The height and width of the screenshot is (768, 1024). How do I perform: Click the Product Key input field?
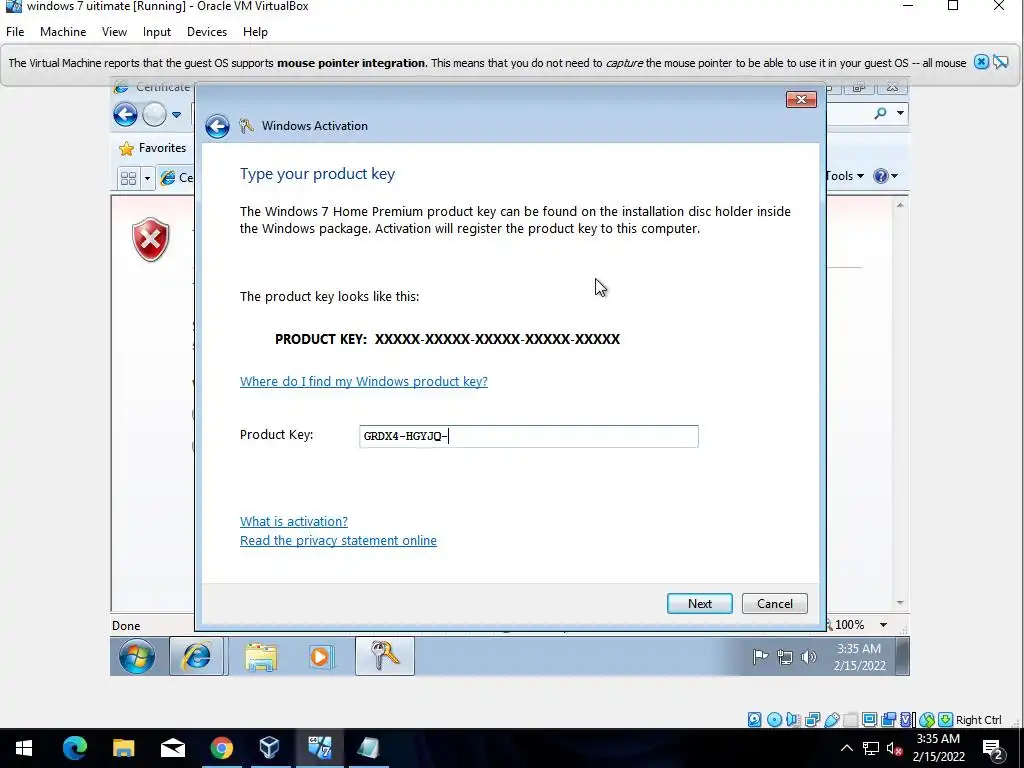tap(528, 436)
